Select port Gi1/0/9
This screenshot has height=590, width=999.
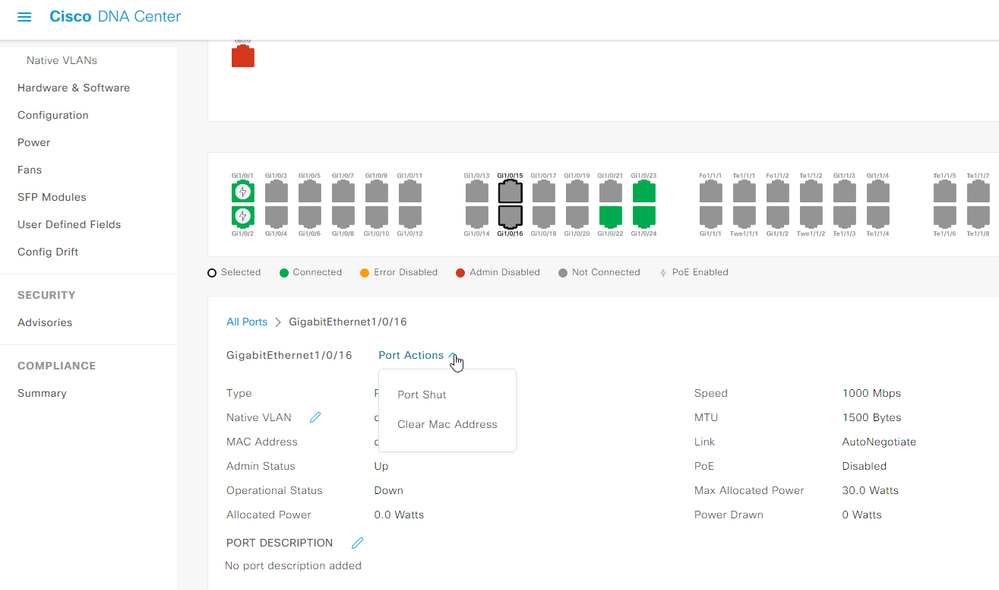[377, 192]
